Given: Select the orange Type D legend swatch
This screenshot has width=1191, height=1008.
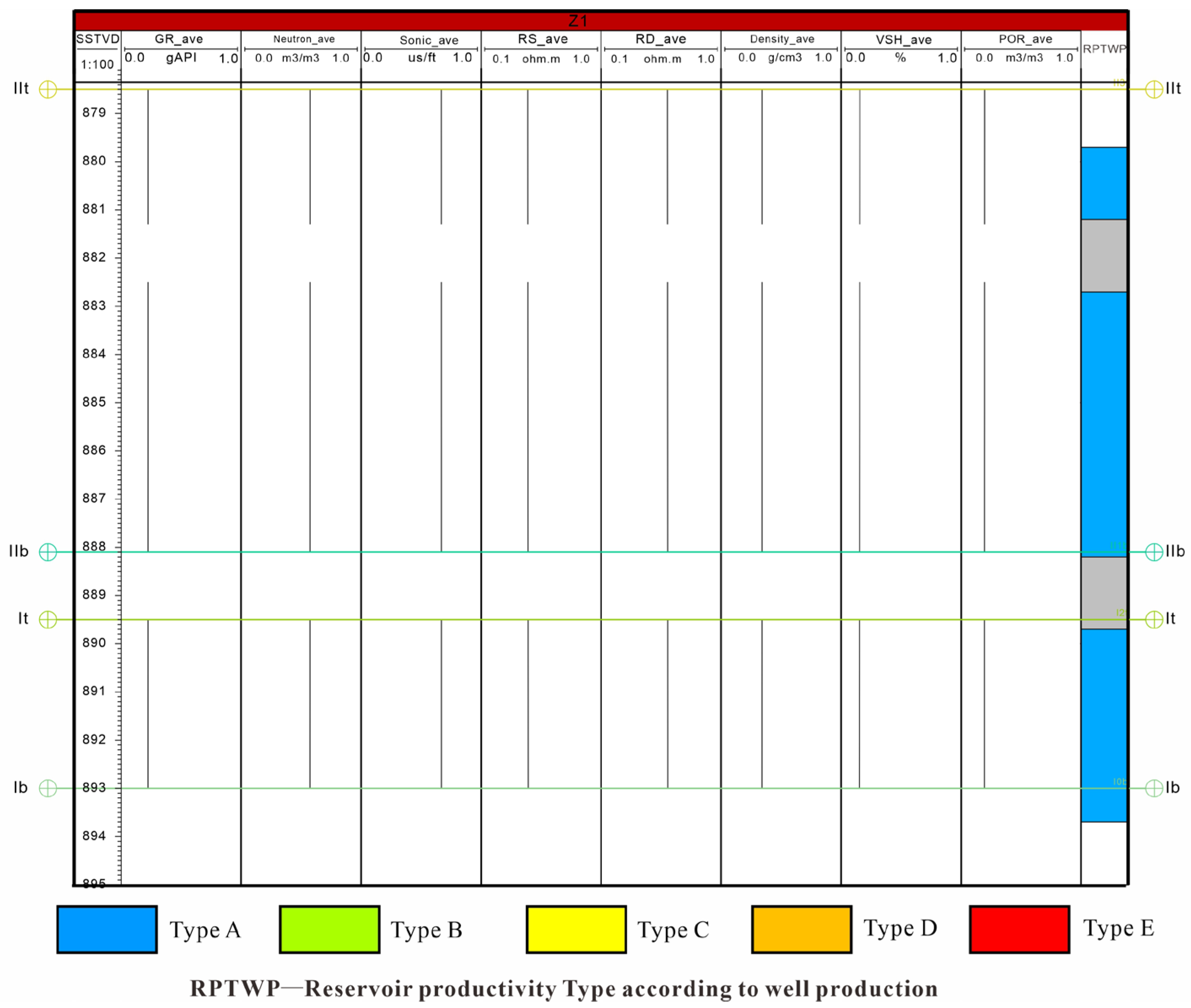Looking at the screenshot, I should [x=801, y=929].
